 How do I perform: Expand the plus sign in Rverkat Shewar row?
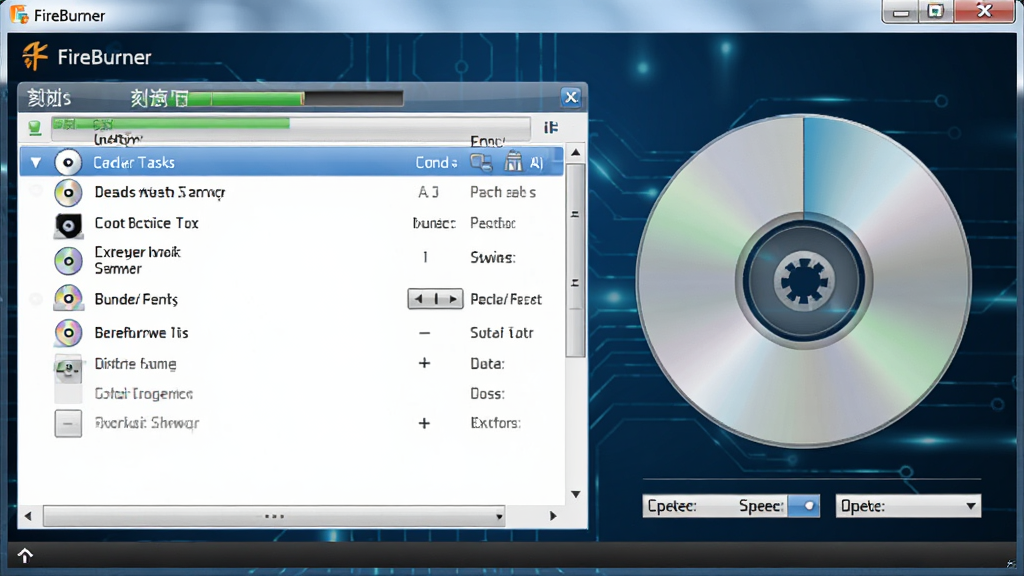[424, 423]
